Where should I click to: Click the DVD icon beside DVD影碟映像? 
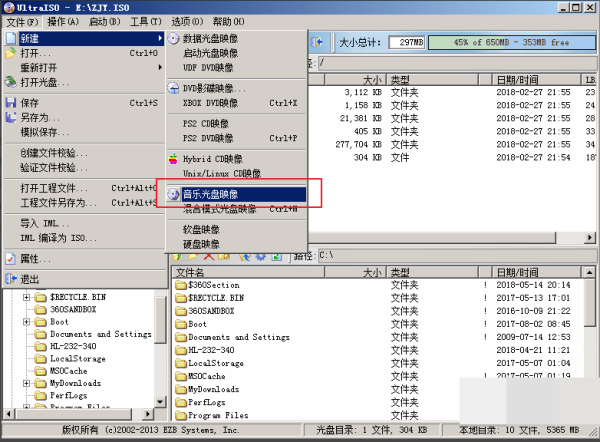pyautogui.click(x=173, y=88)
